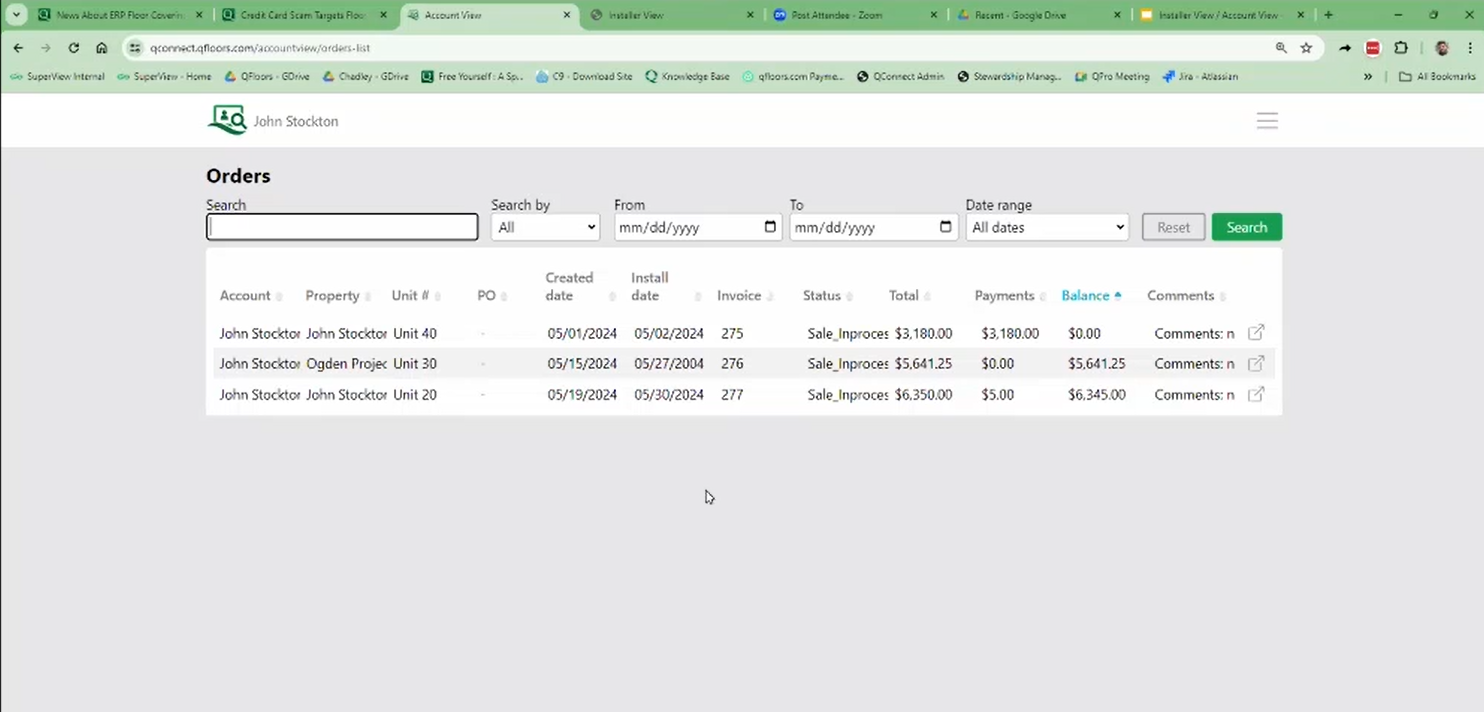The width and height of the screenshot is (1484, 712).
Task: Click the Account View logo icon
Action: [x=227, y=120]
